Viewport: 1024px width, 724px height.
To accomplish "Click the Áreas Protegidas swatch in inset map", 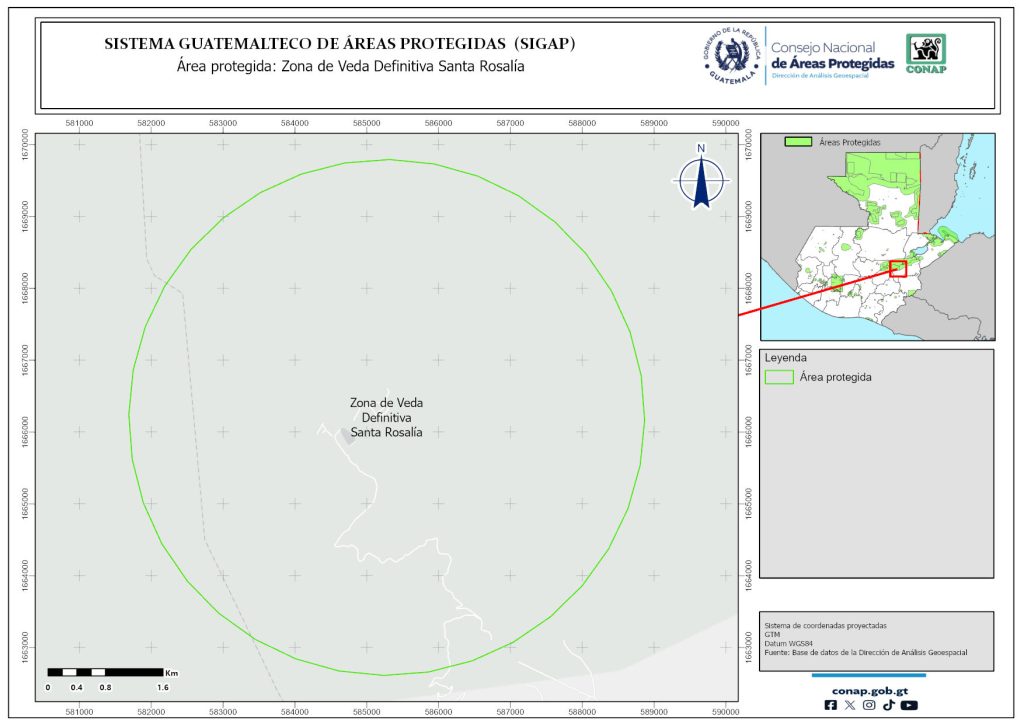I will tap(798, 143).
